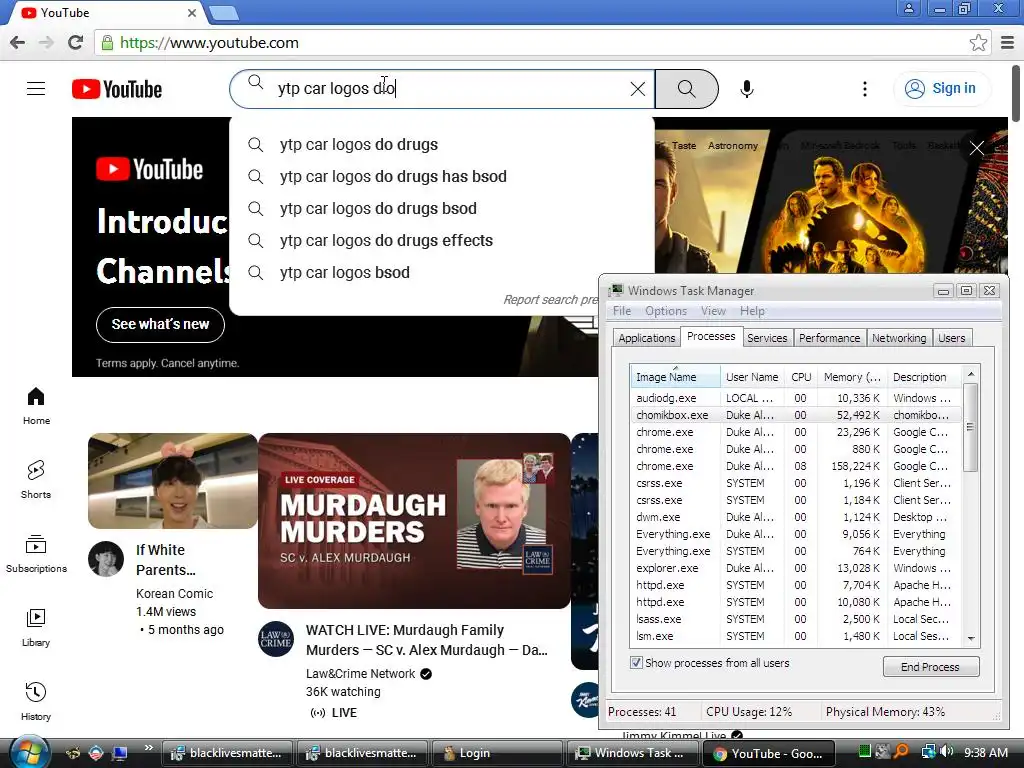The width and height of the screenshot is (1024, 768).
Task: Click the magnifier search button
Action: tap(686, 89)
